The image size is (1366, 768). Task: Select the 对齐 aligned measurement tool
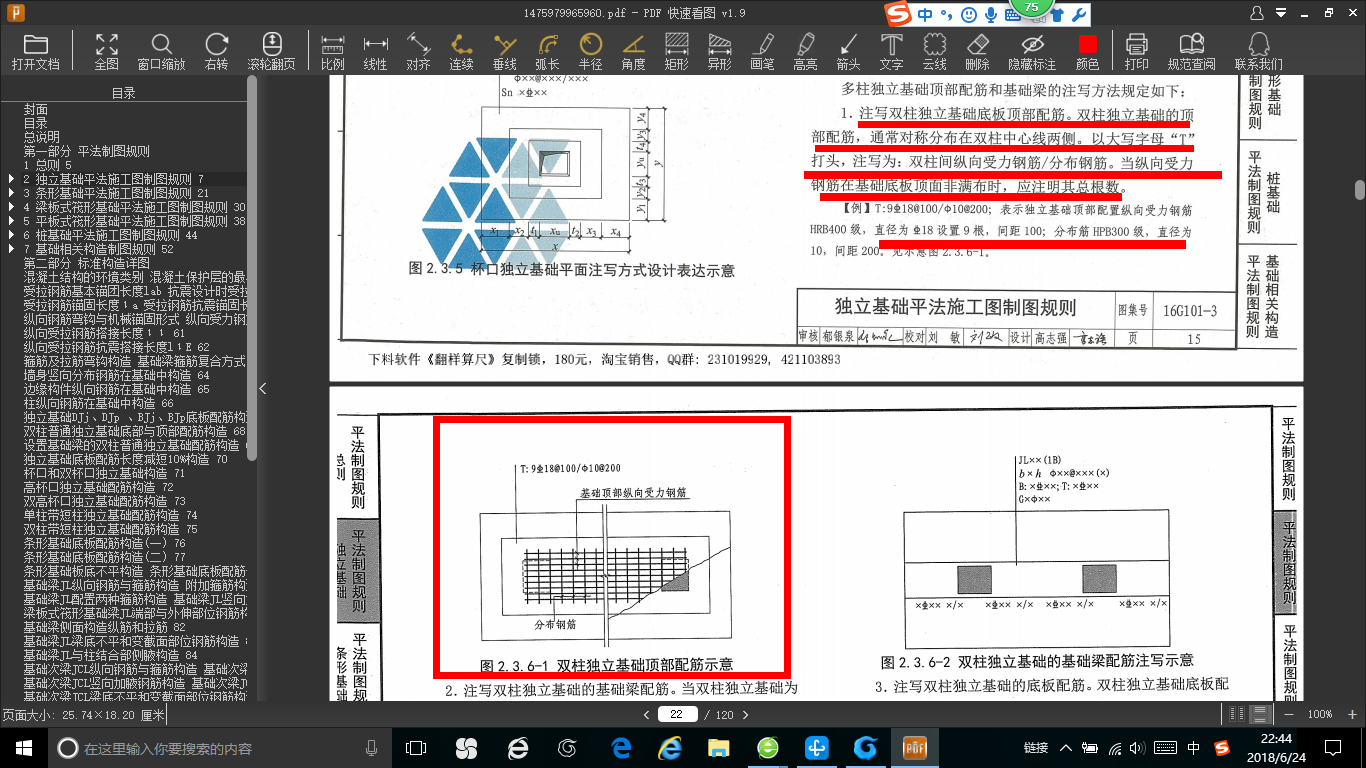point(418,51)
